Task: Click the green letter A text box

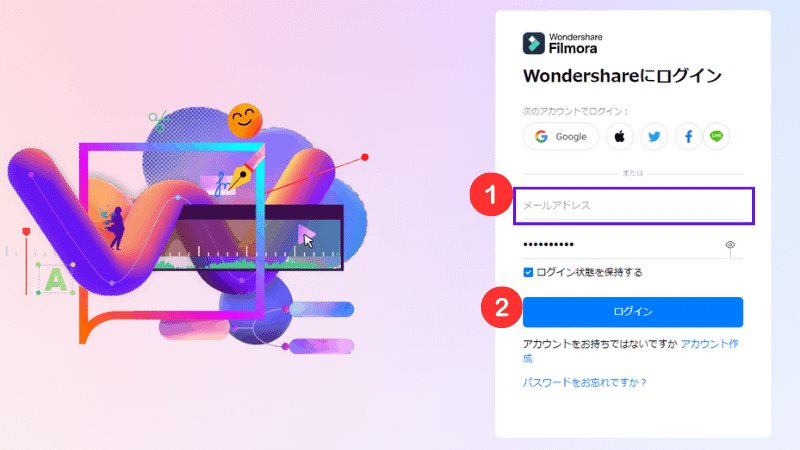Action: [x=56, y=279]
